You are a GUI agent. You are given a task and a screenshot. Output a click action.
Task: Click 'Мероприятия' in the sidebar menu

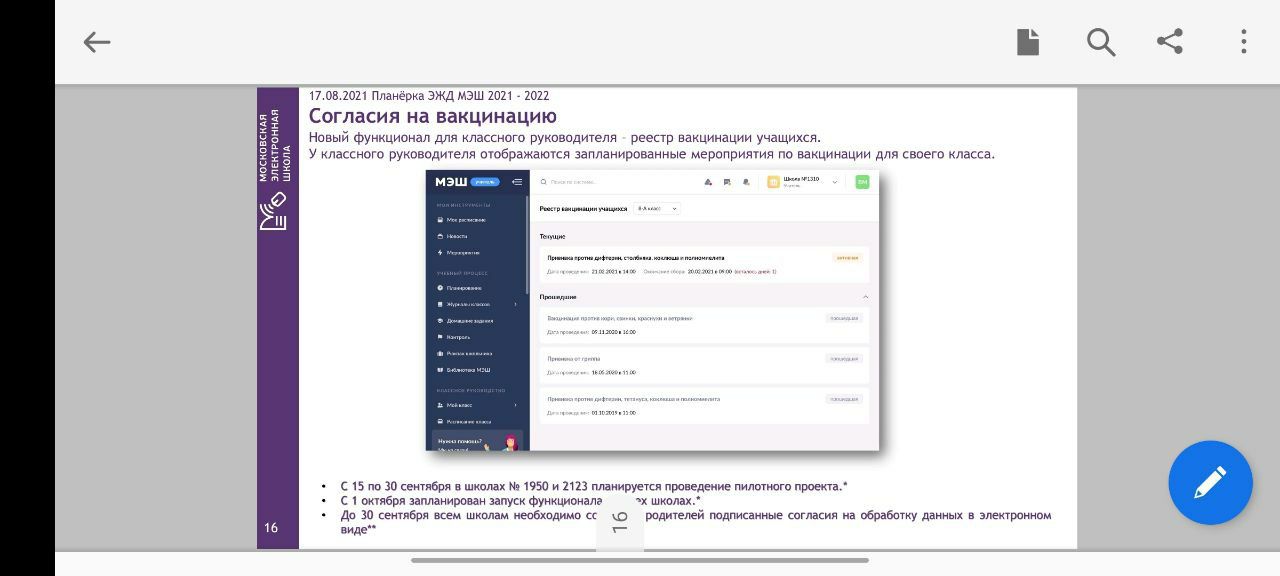click(x=458, y=253)
